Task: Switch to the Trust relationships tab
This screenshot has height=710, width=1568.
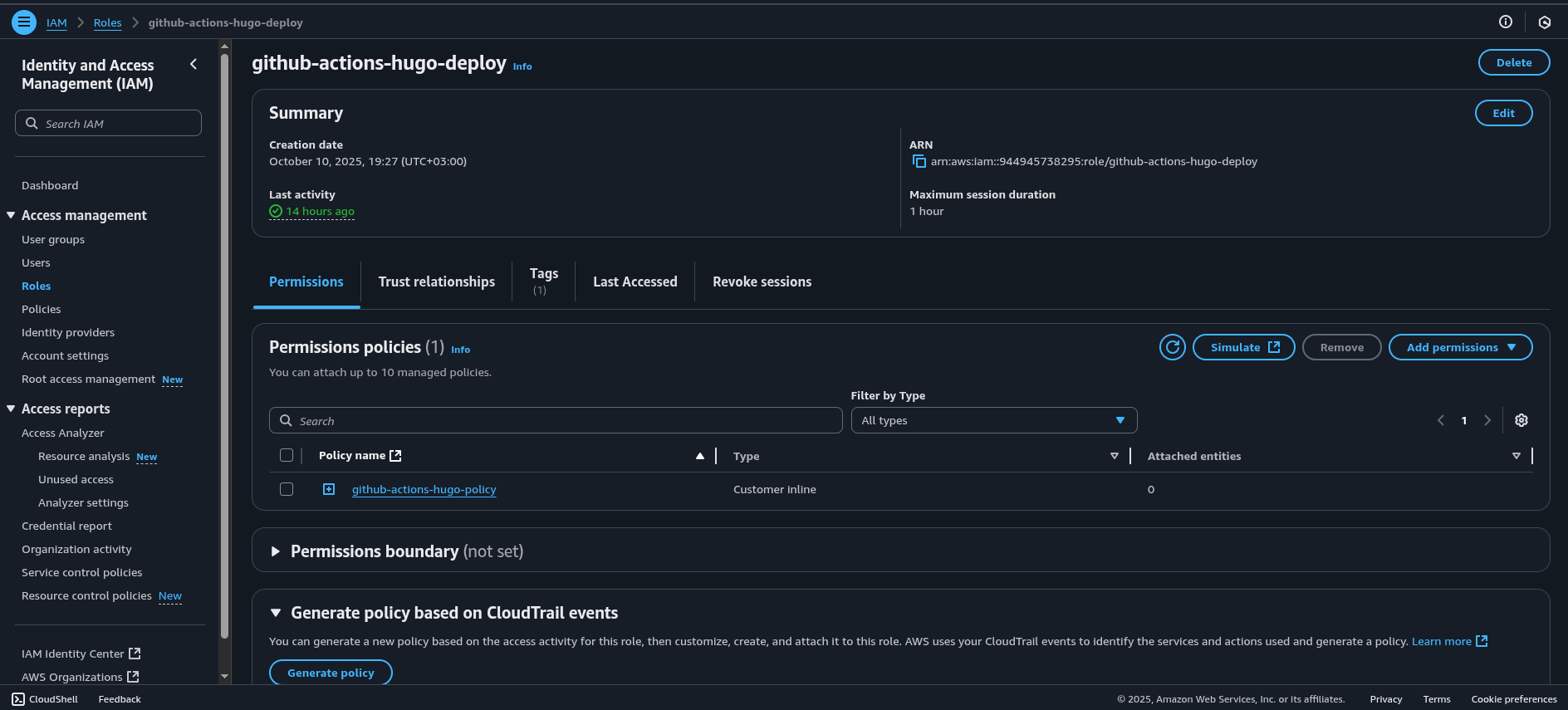Action: tap(437, 282)
